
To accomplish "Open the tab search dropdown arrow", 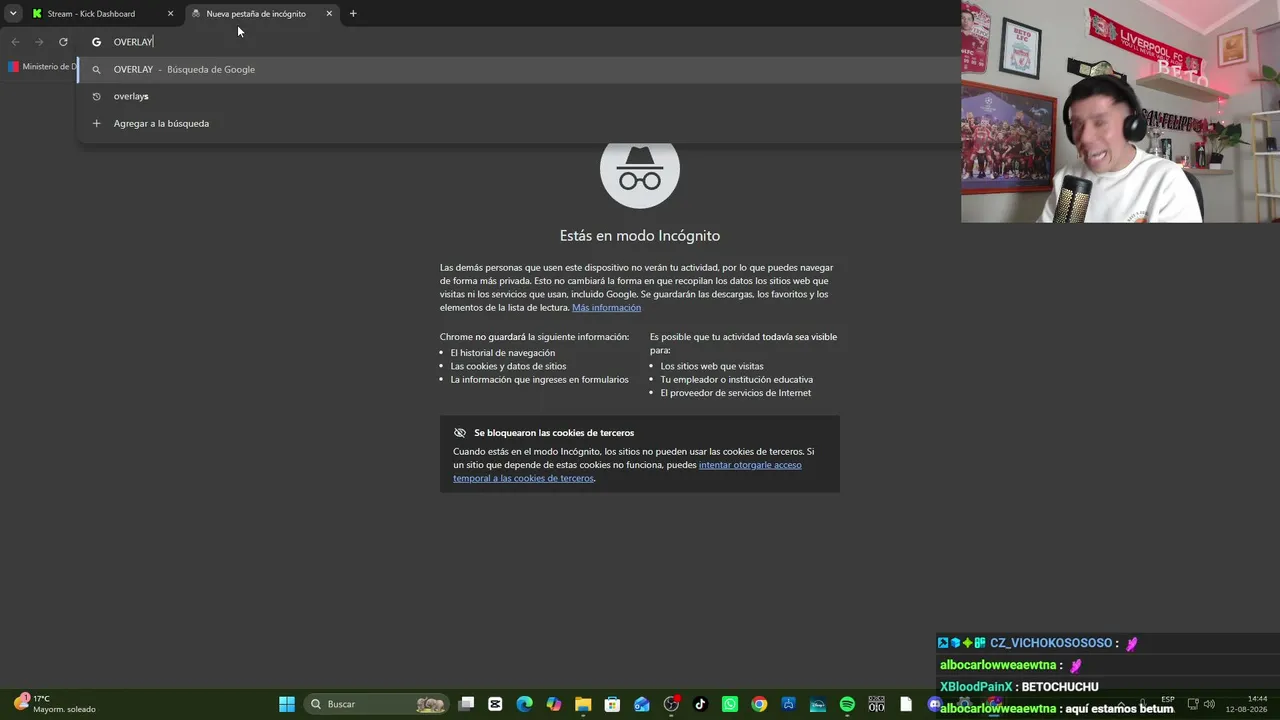I will pos(13,14).
